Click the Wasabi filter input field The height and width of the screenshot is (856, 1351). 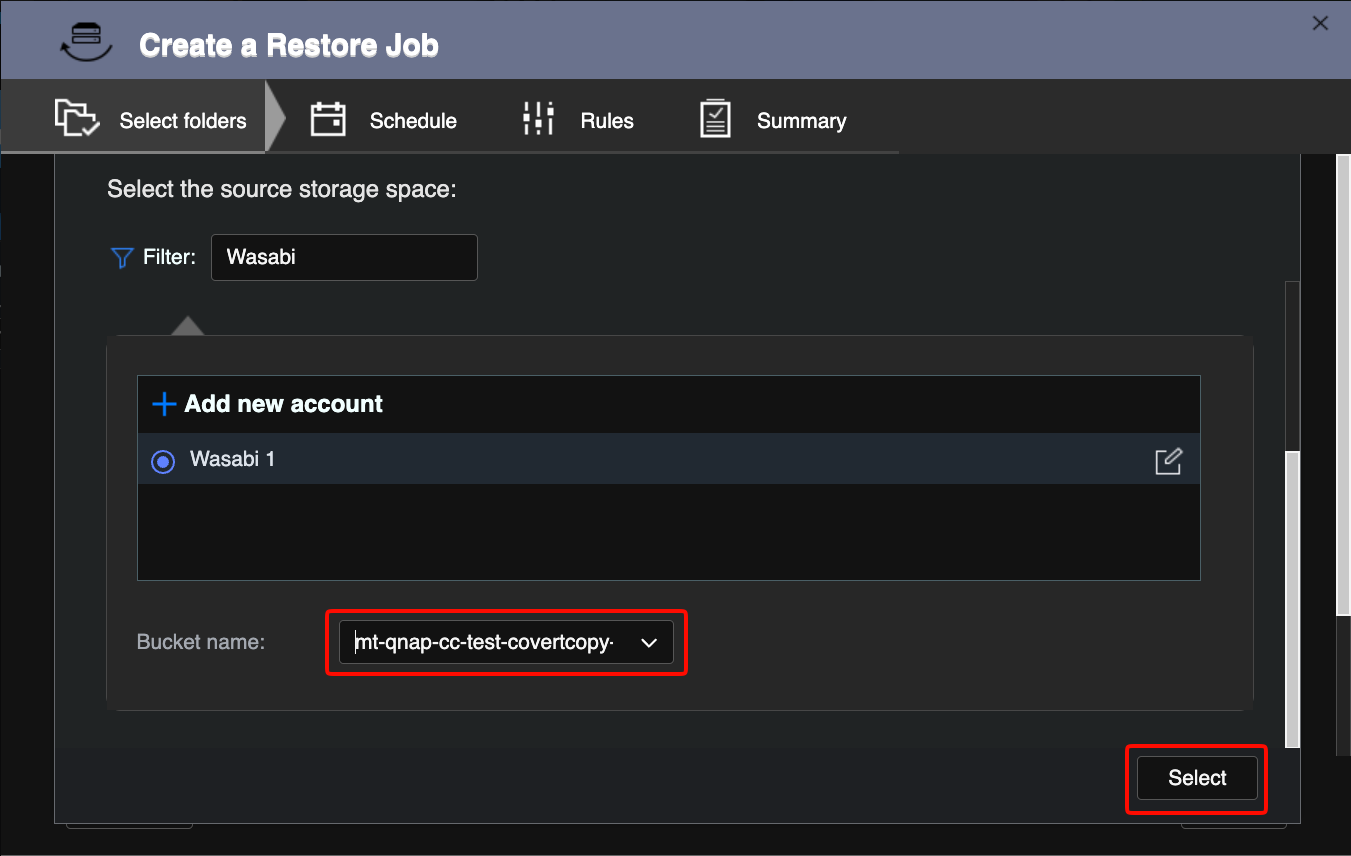coord(344,257)
